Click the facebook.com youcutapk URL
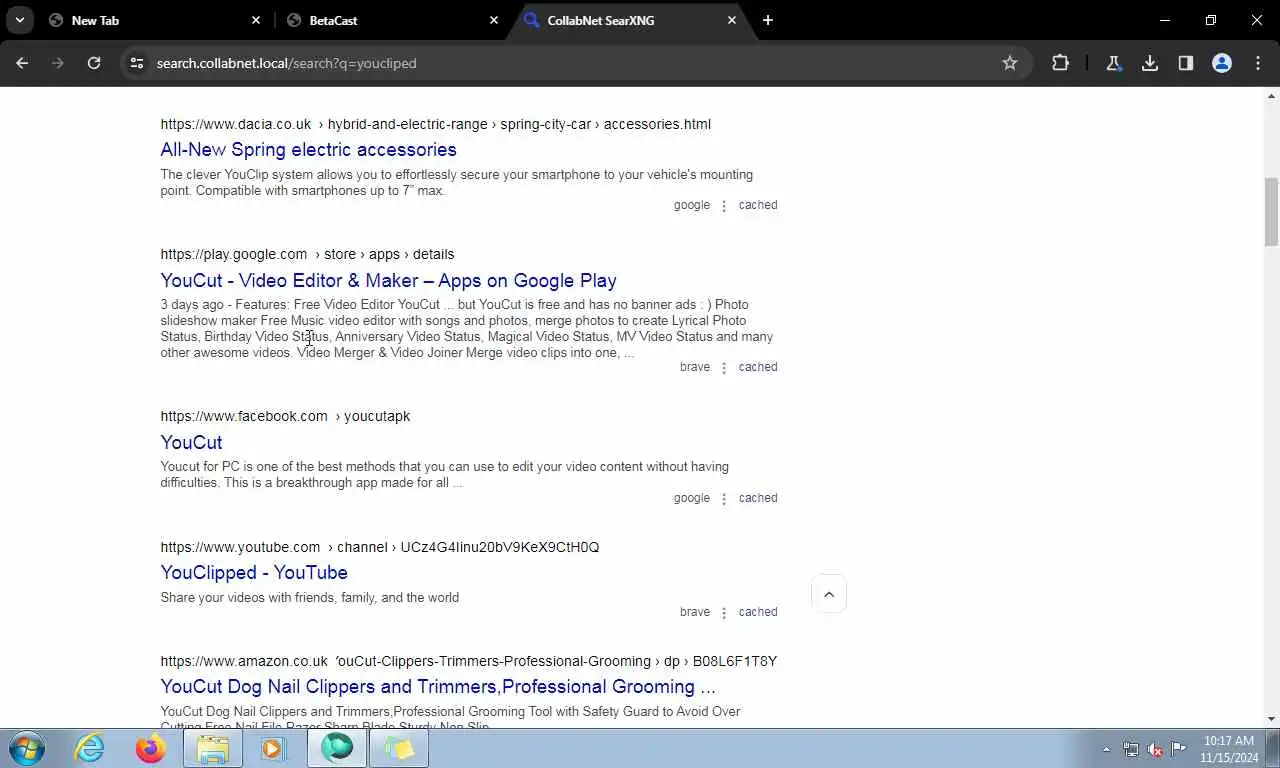 [x=285, y=416]
